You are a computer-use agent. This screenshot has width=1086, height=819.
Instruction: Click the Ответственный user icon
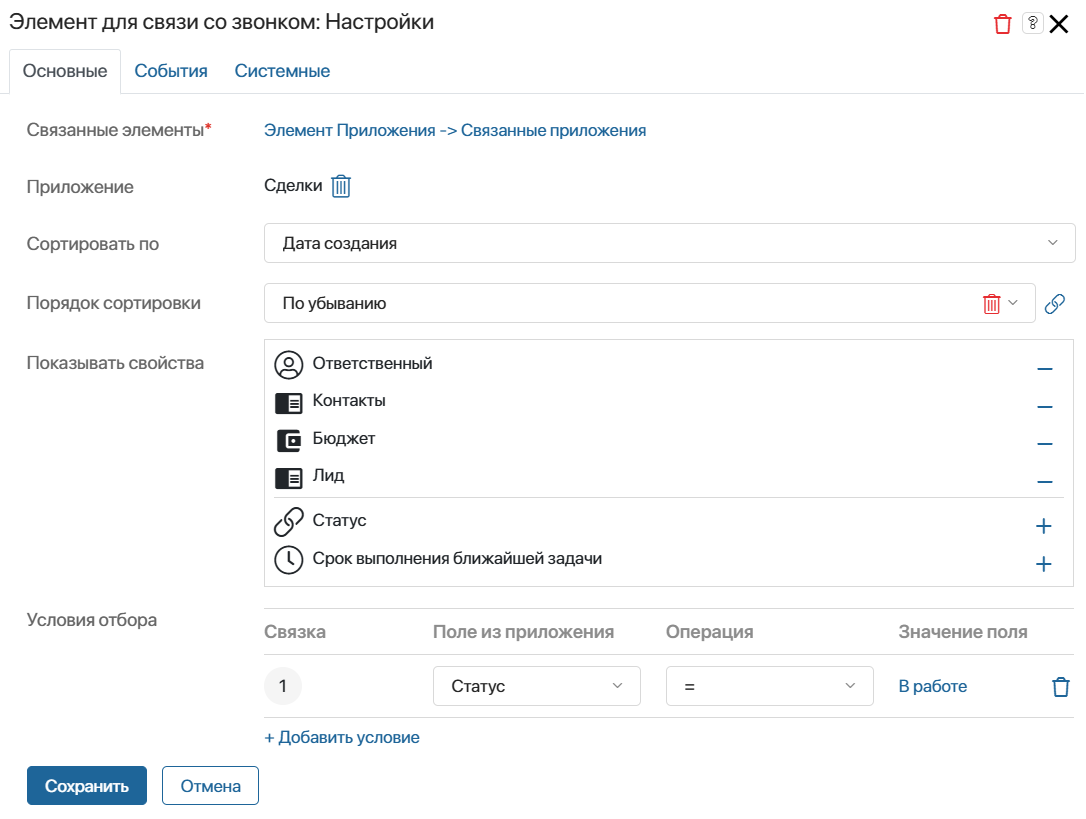289,364
